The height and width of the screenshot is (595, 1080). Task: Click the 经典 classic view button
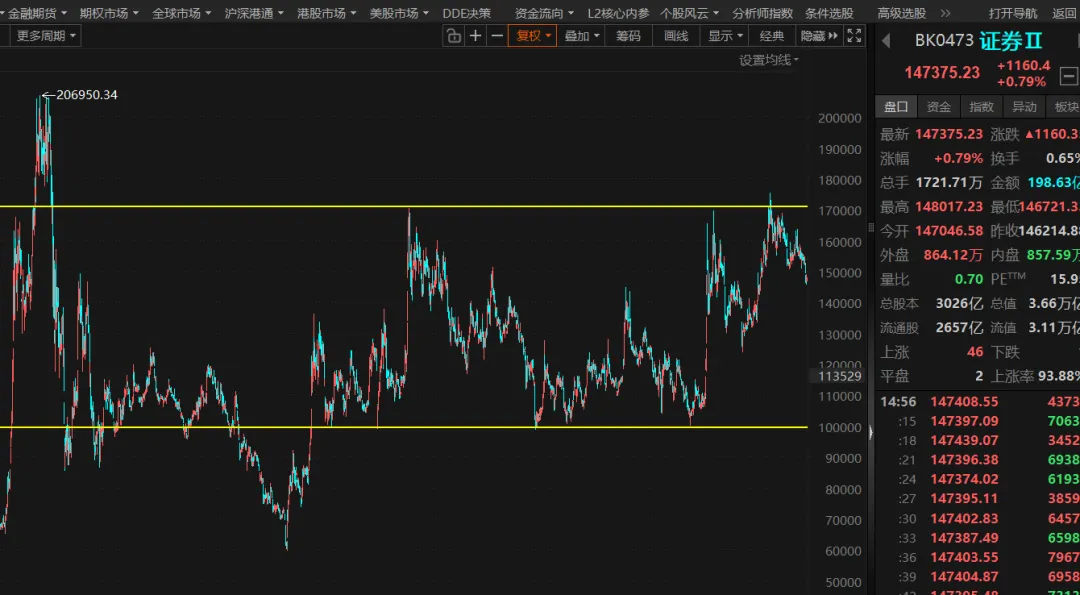click(771, 36)
